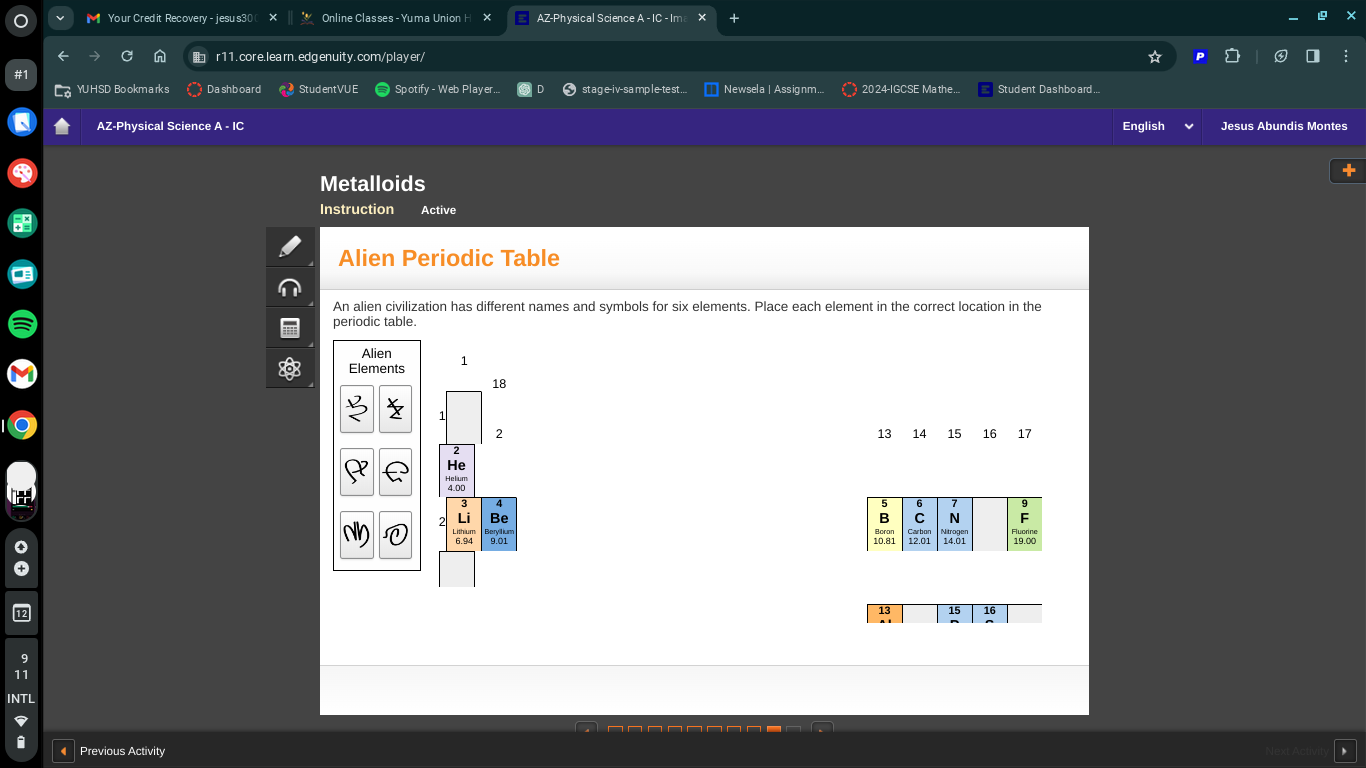
Task: Select the pencil note-taking tool
Action: (x=290, y=246)
